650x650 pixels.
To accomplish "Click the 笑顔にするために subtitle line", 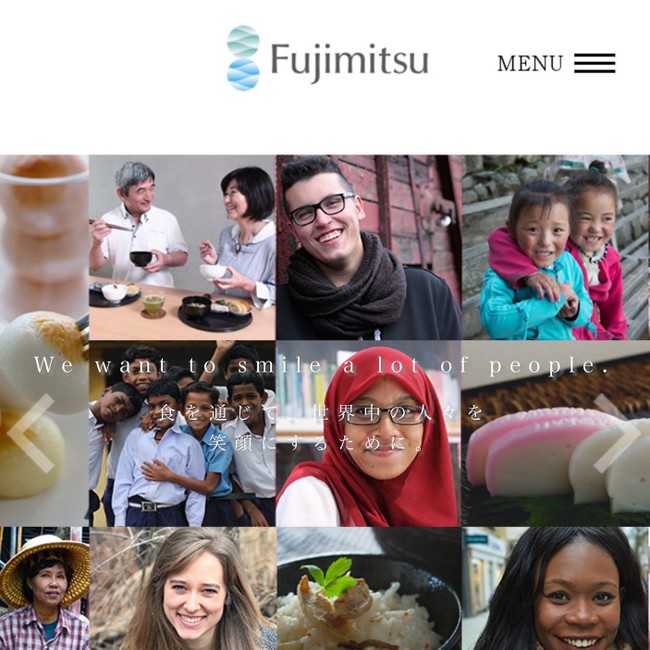I will tap(317, 443).
